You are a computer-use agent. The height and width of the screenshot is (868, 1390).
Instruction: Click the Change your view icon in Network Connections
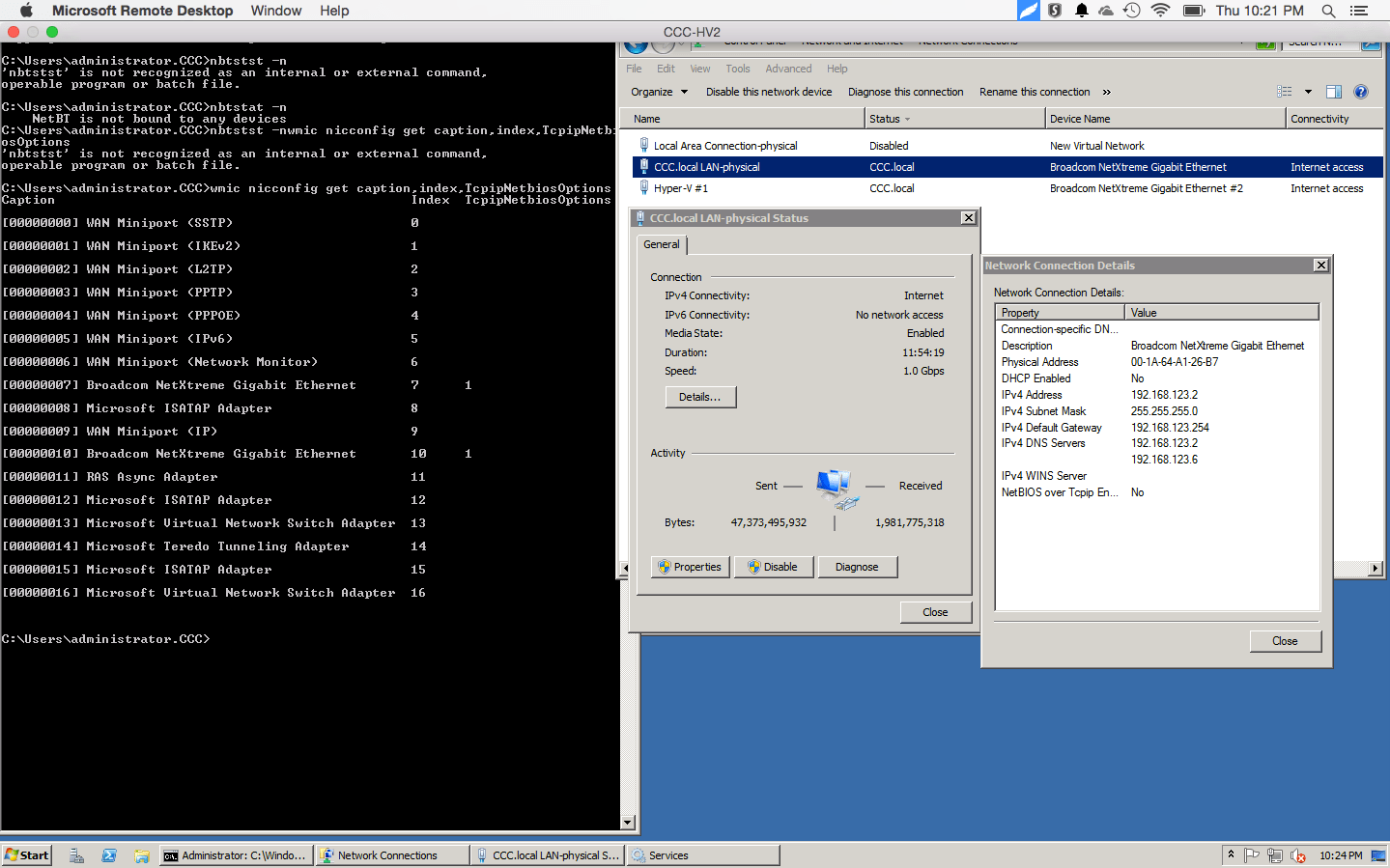click(1285, 92)
